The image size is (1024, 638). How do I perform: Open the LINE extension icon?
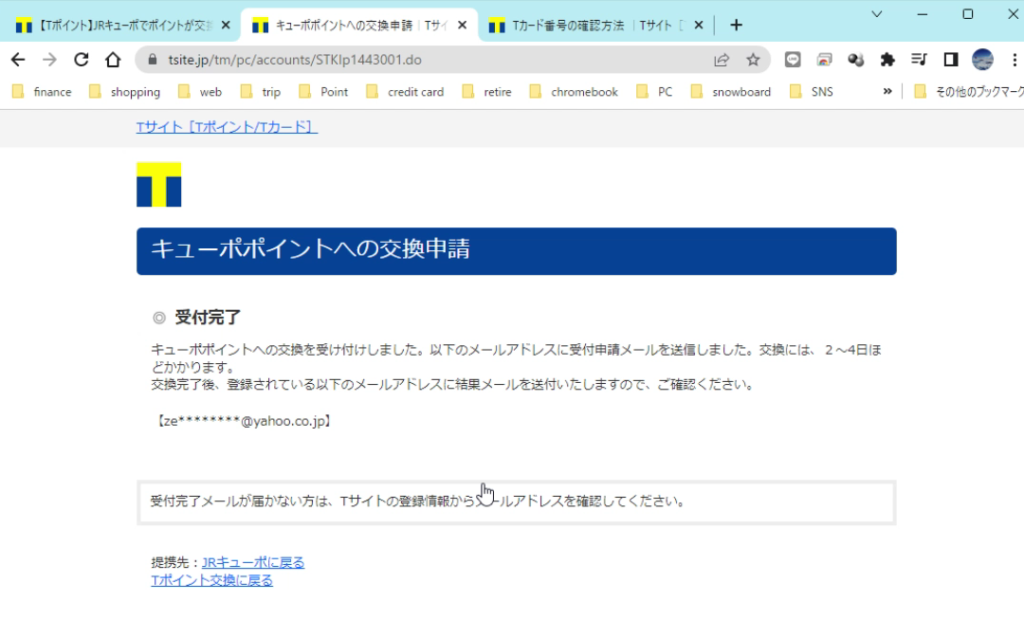point(792,60)
